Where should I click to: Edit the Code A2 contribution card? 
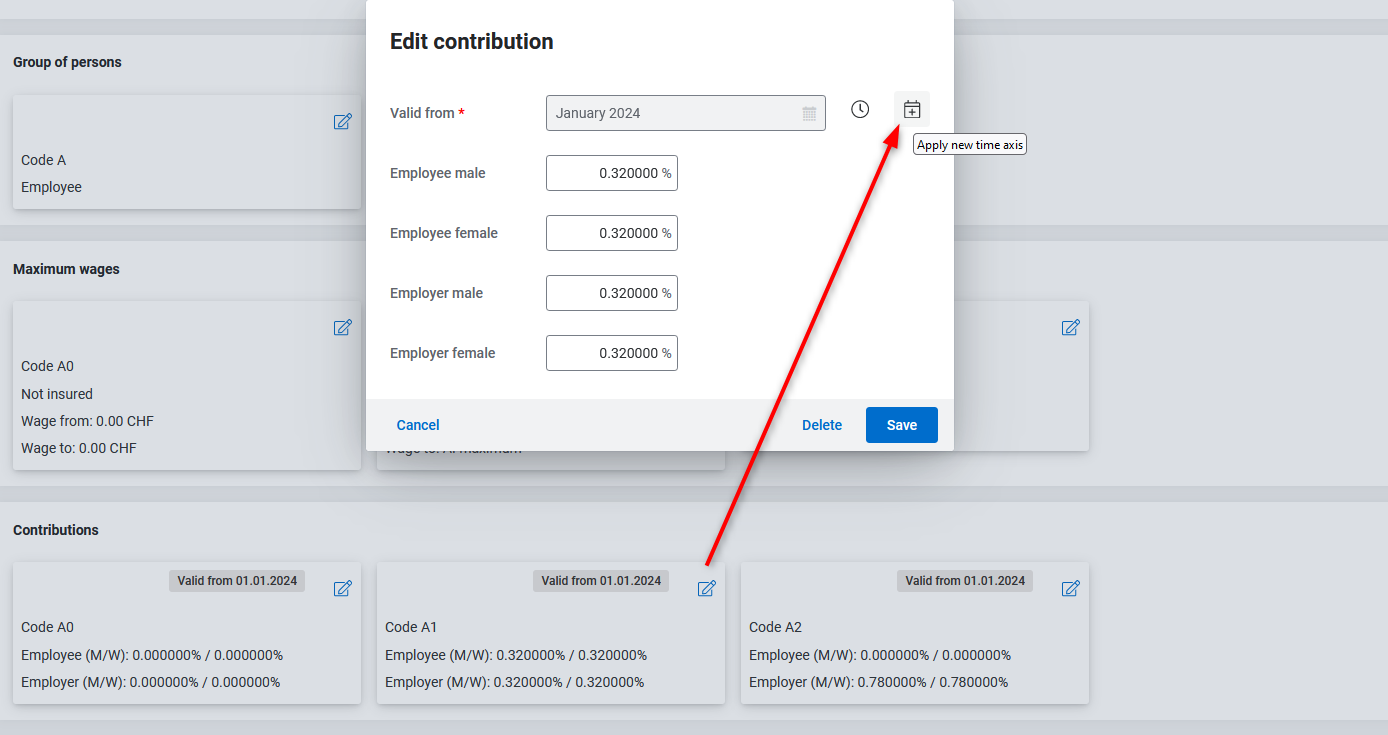point(1070,588)
